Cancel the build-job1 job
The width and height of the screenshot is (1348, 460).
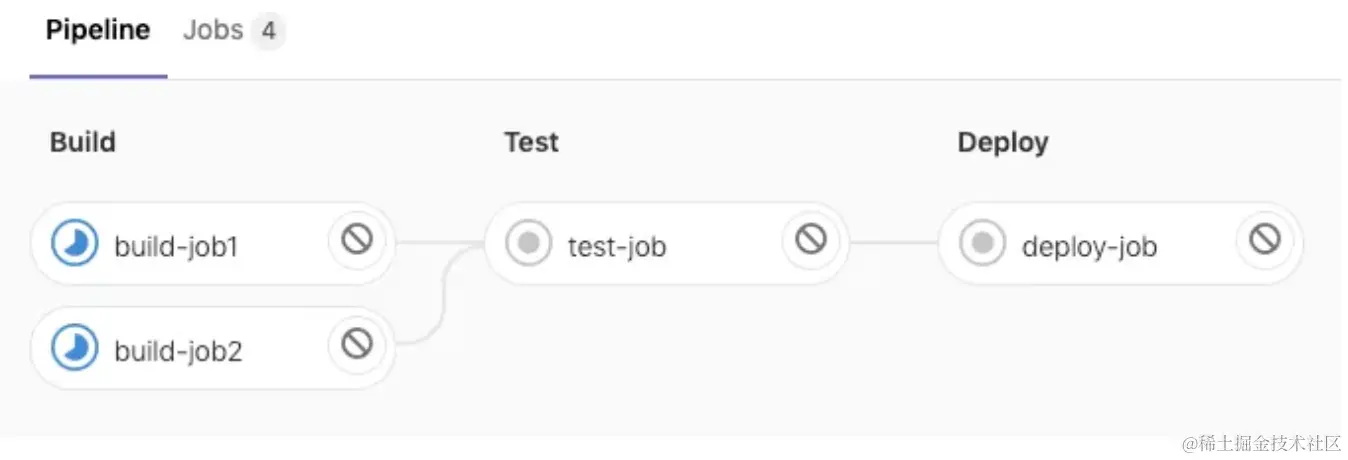click(x=357, y=239)
